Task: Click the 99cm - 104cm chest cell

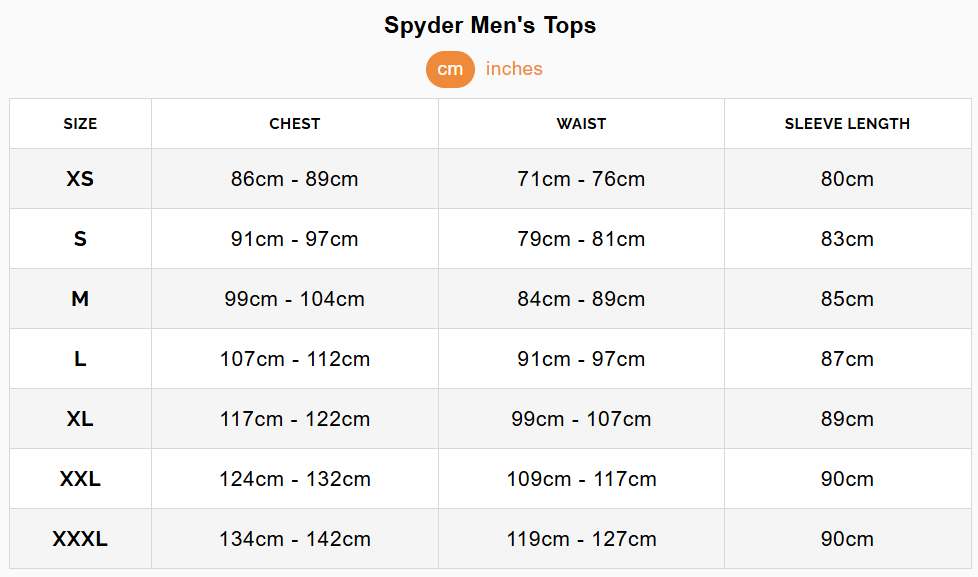Action: (294, 299)
